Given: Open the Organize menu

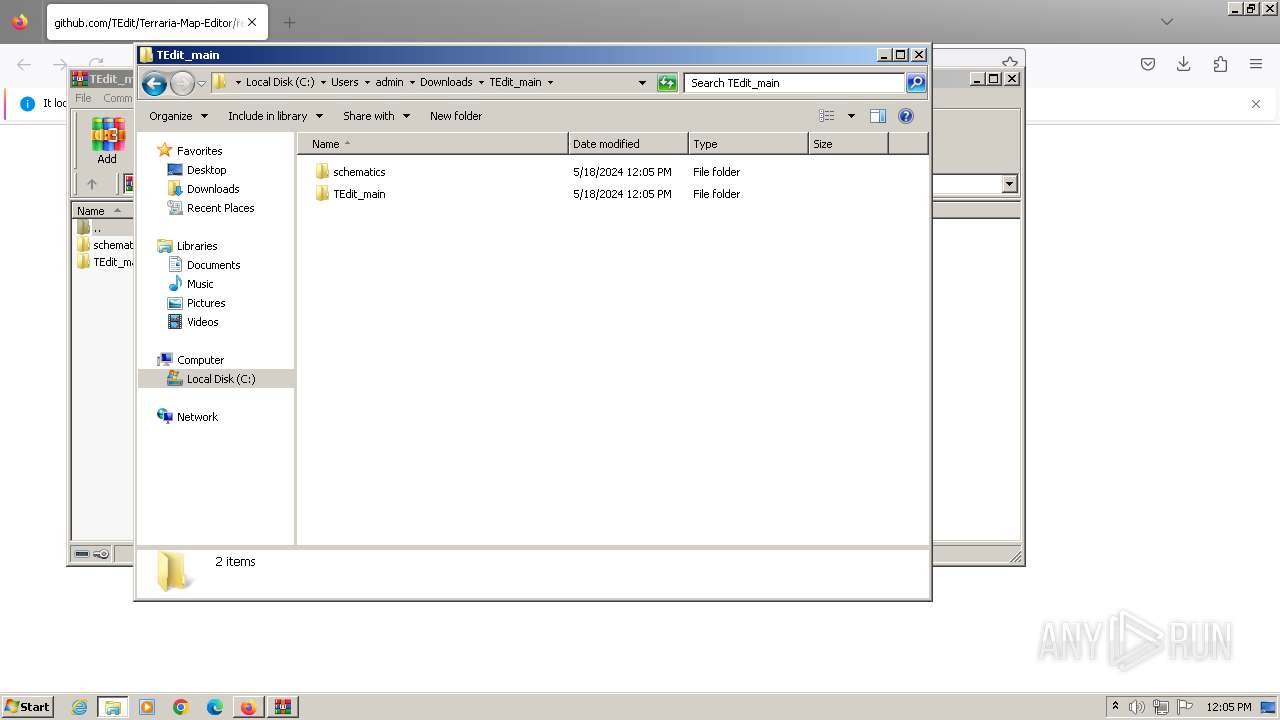Looking at the screenshot, I should 178,116.
